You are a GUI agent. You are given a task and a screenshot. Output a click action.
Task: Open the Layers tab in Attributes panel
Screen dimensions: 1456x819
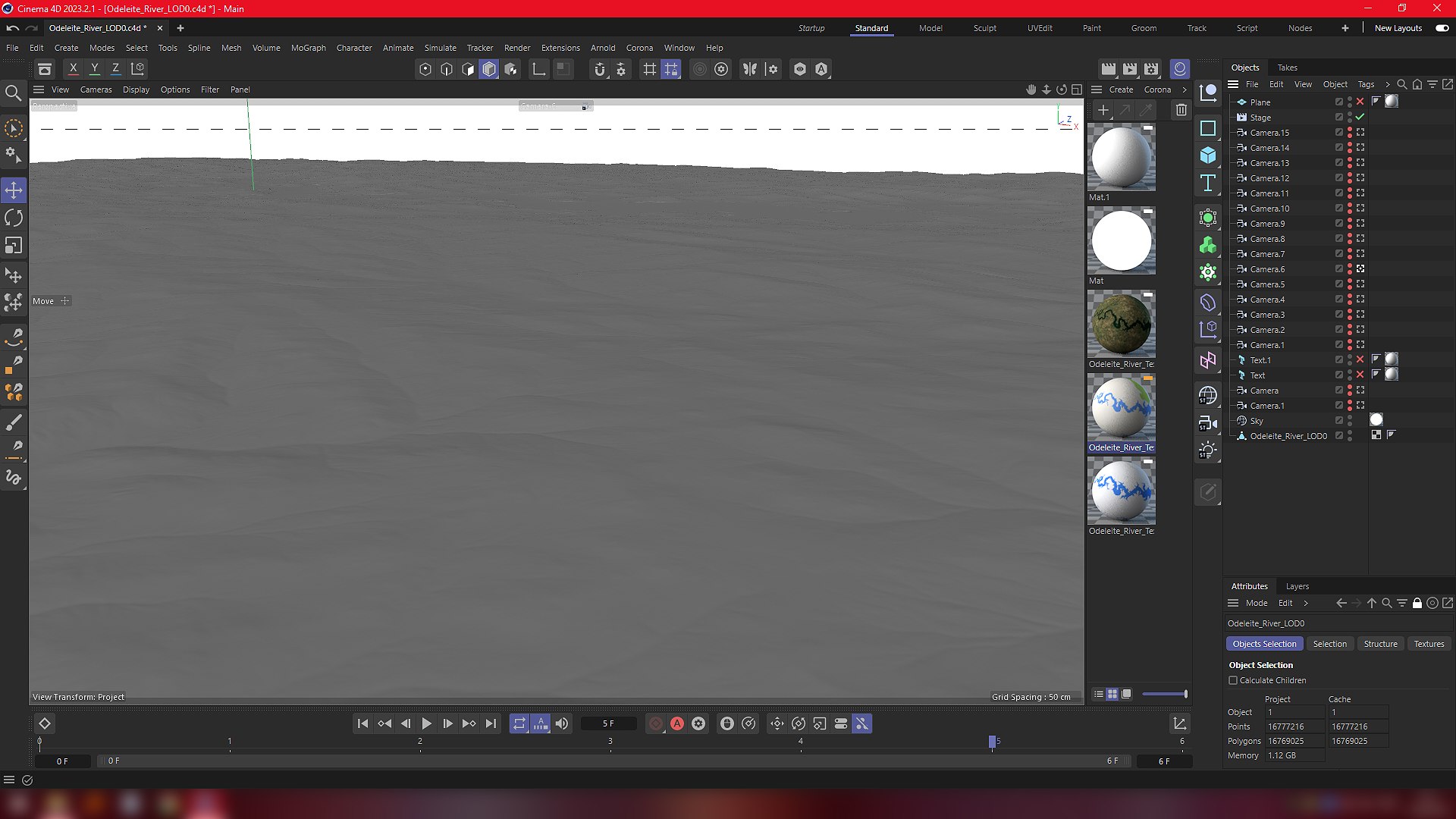[x=1297, y=586]
